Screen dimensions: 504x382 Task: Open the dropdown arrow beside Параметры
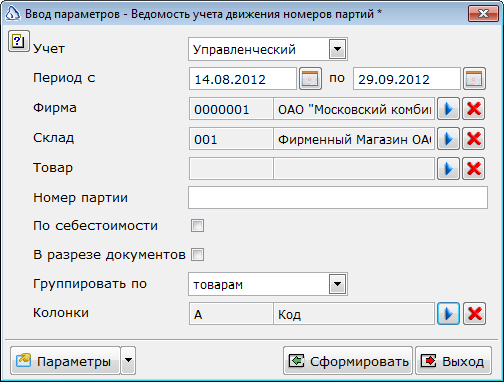click(x=128, y=360)
